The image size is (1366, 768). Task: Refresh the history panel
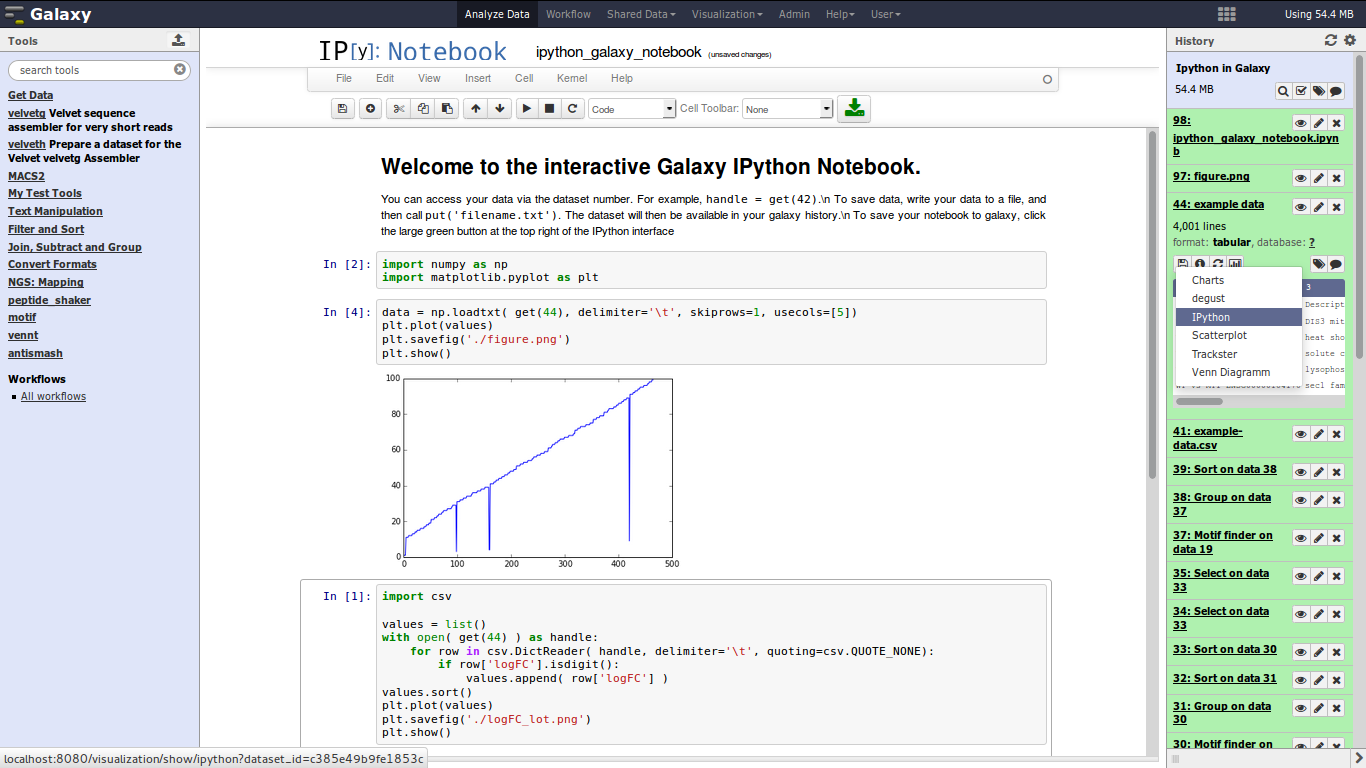(x=1330, y=40)
